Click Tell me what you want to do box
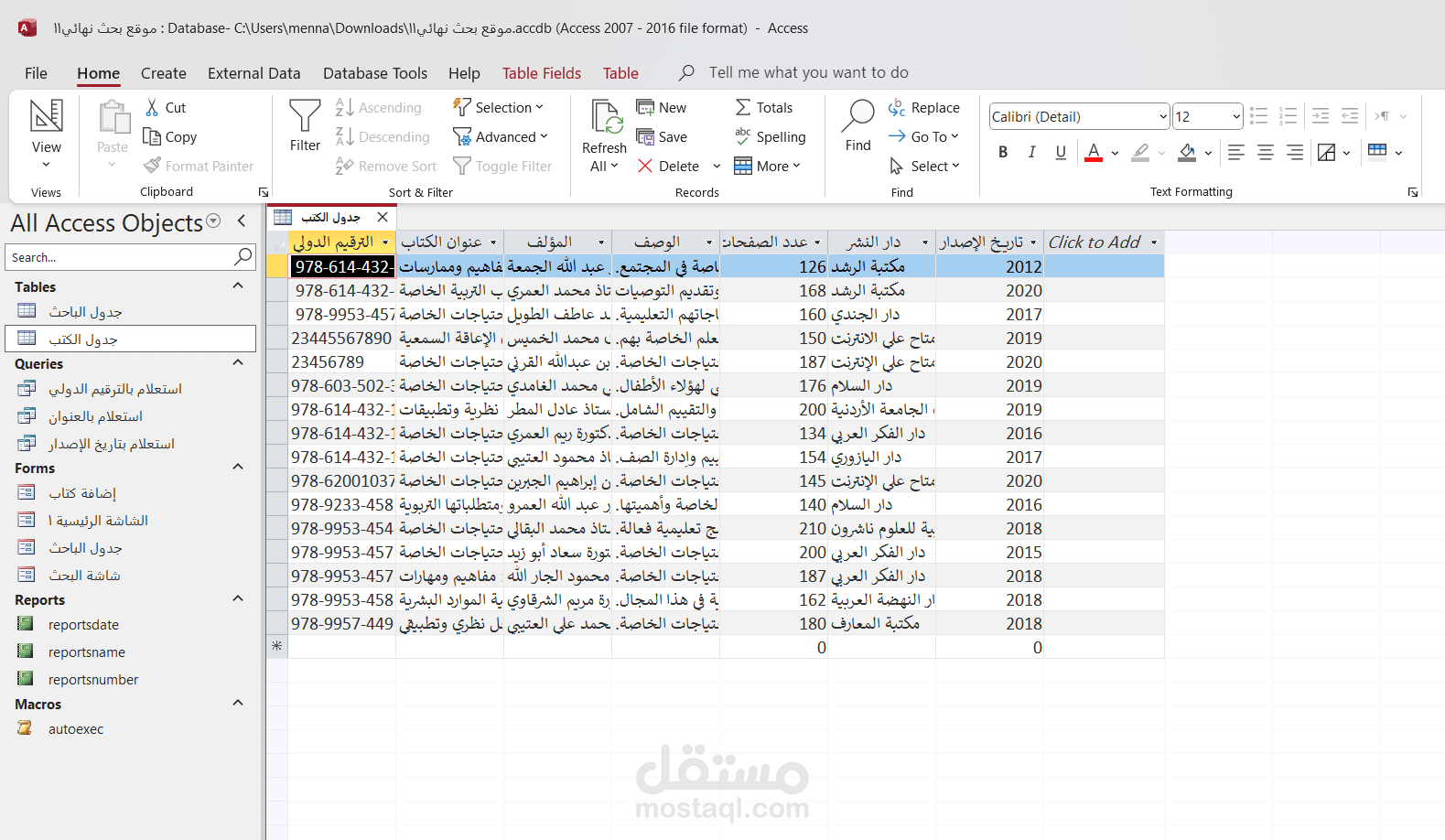Viewport: 1445px width, 840px height. (x=808, y=72)
